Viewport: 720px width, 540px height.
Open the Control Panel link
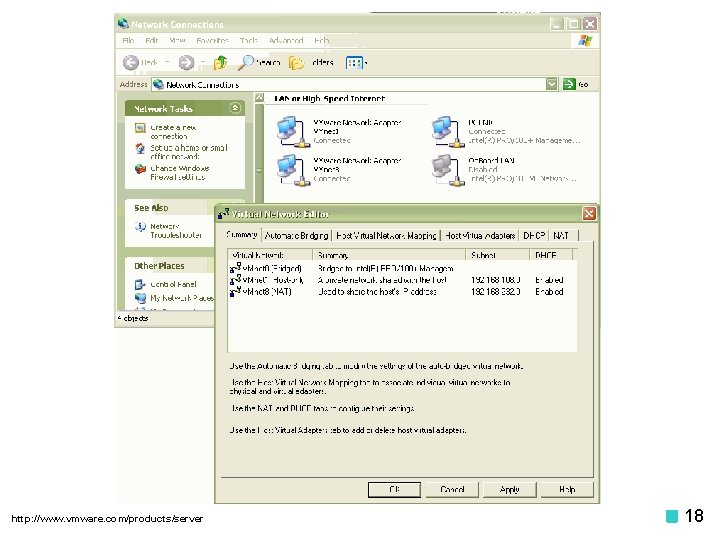pyautogui.click(x=173, y=284)
